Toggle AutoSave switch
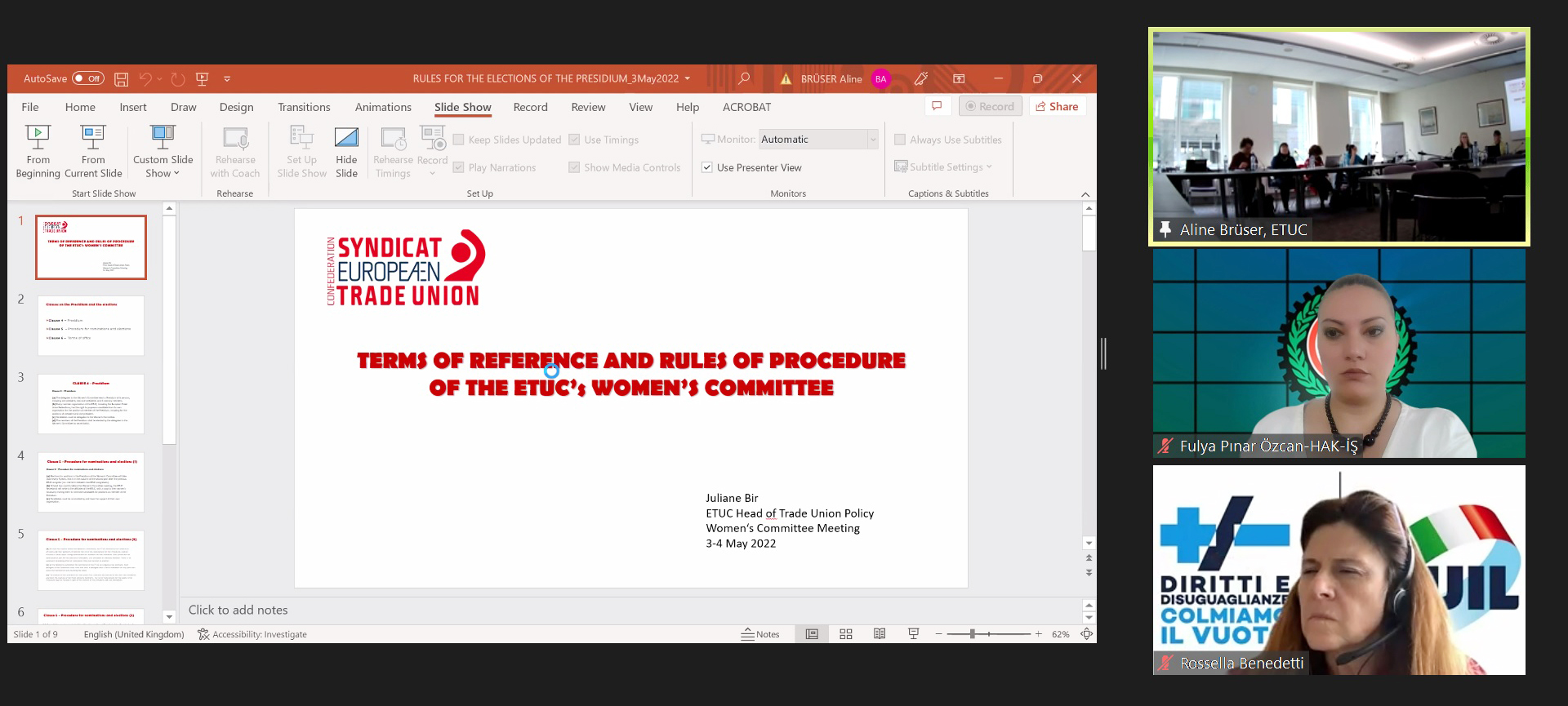The height and width of the screenshot is (706, 1568). [x=88, y=78]
